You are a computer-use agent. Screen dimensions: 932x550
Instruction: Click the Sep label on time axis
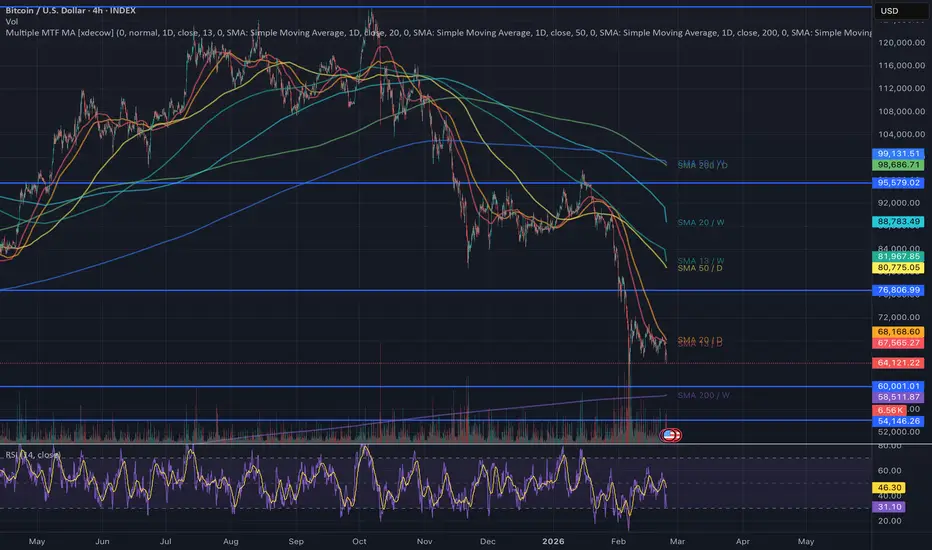[296, 541]
